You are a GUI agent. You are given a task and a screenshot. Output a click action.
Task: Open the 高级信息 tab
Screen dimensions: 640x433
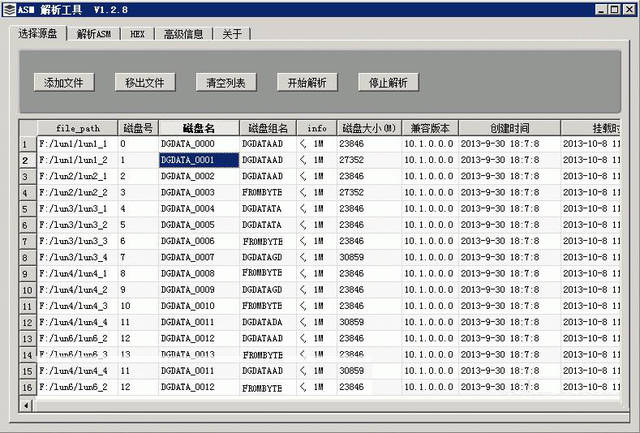[183, 34]
